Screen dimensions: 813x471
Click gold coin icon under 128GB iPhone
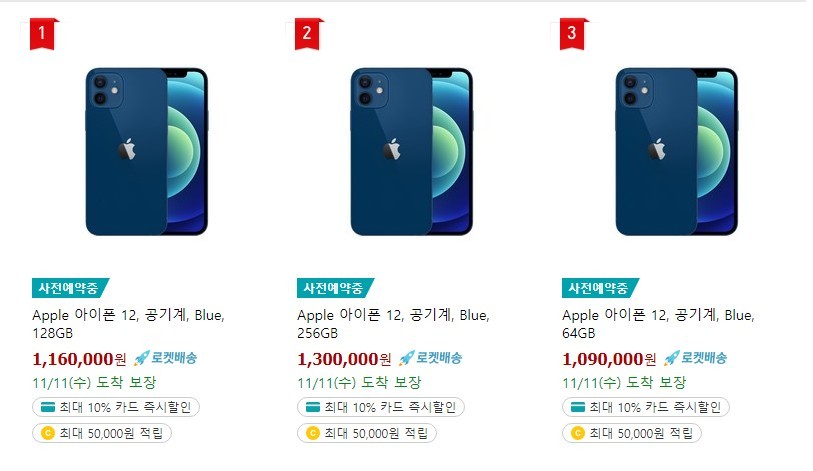48,433
